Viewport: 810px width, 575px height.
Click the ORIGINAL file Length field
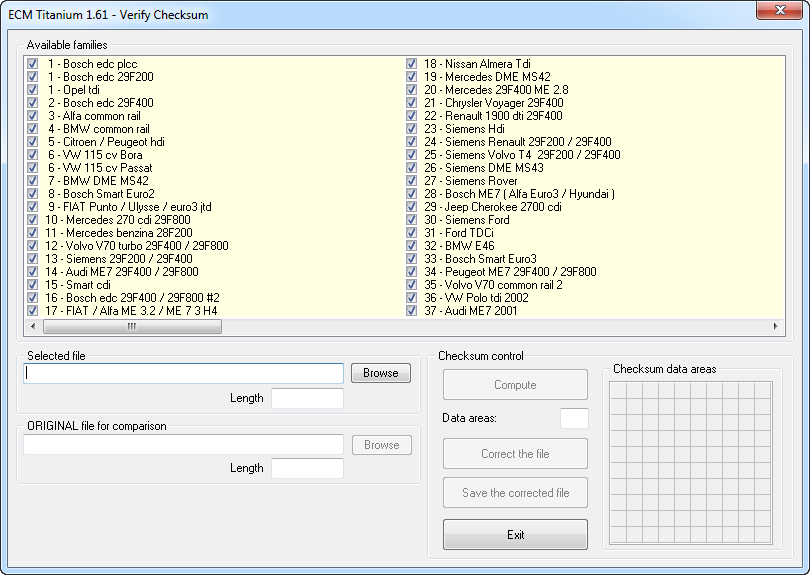point(307,468)
